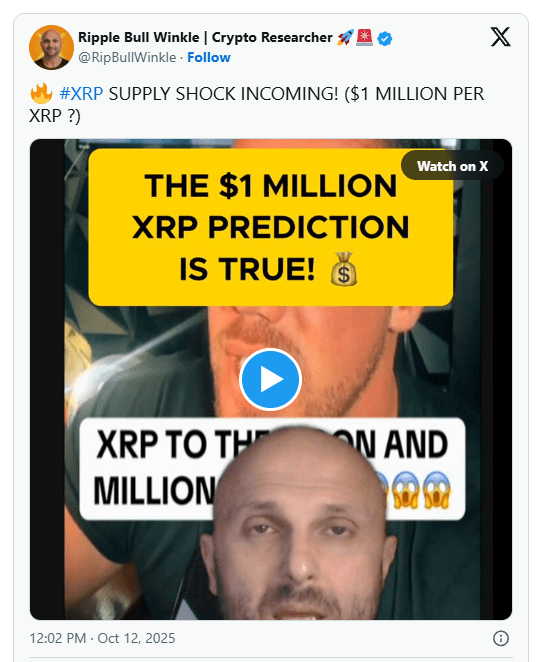Viewport: 537px width, 662px height.
Task: Play the embedded XRP video
Action: (x=270, y=379)
